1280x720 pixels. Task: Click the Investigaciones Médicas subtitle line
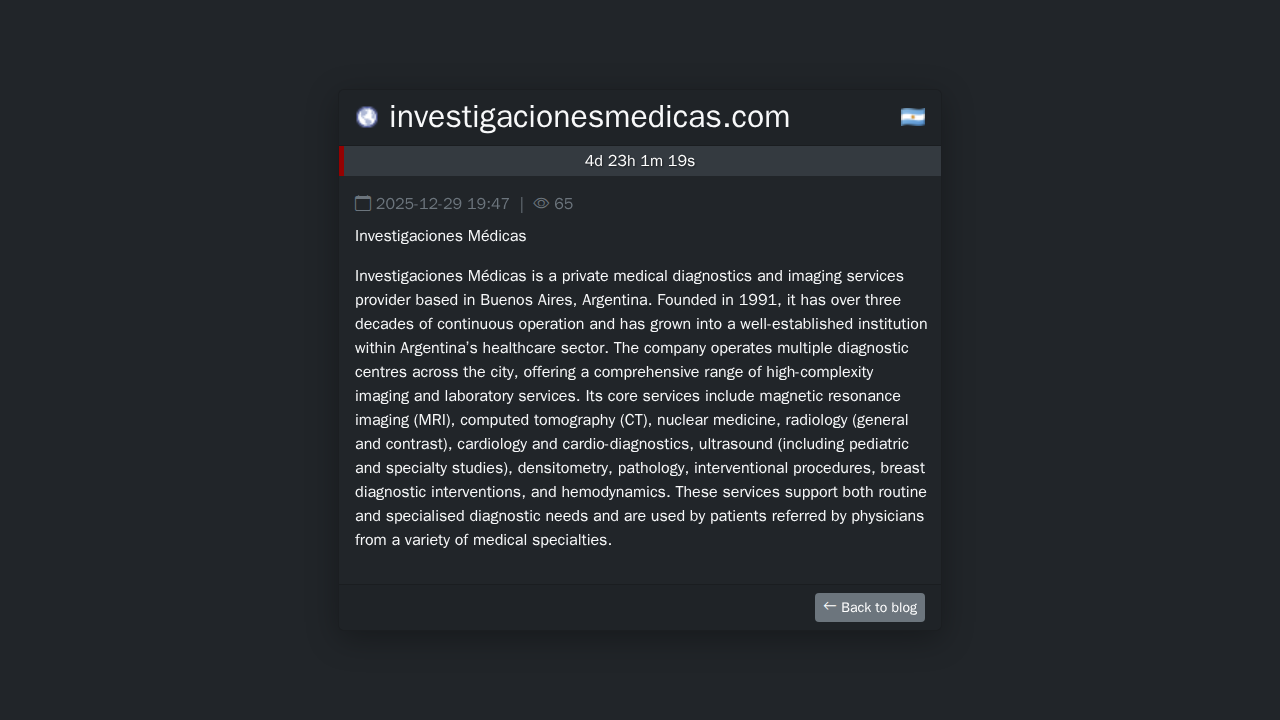[440, 236]
